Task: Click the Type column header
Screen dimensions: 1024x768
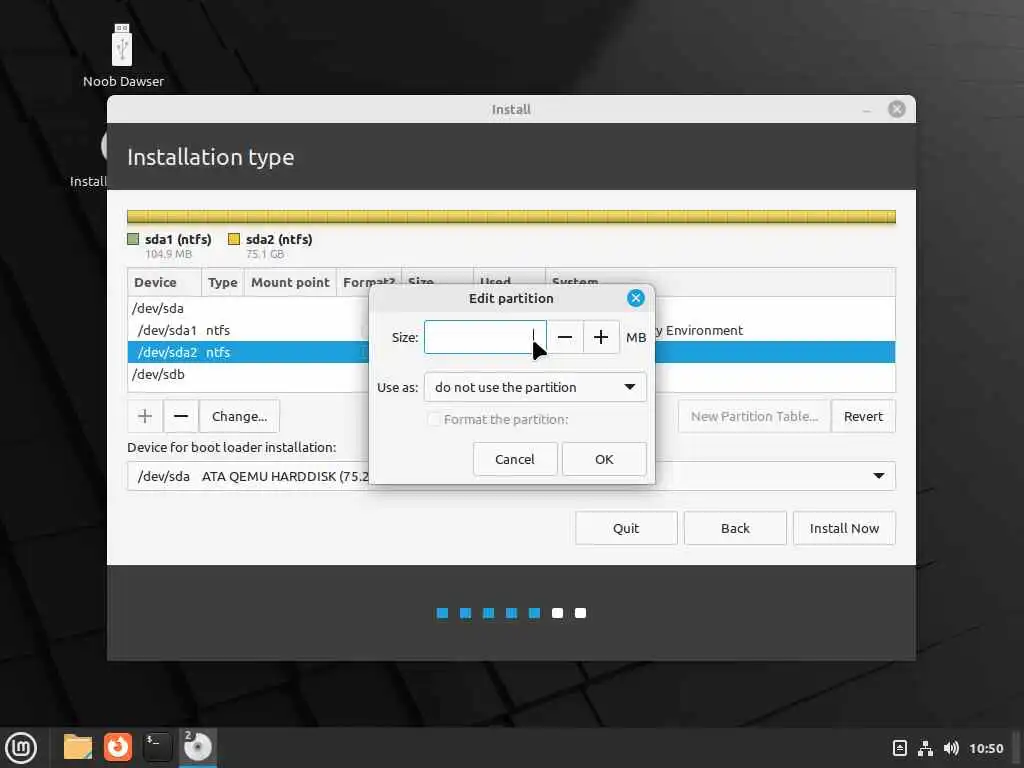Action: click(x=223, y=282)
